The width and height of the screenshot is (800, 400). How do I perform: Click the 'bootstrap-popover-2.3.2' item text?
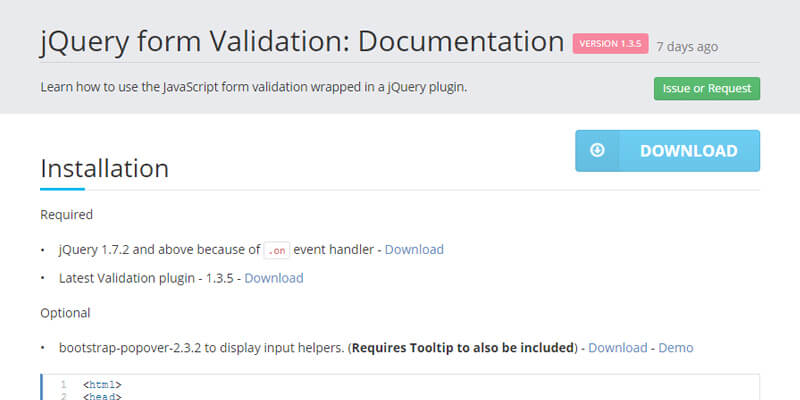(x=134, y=348)
